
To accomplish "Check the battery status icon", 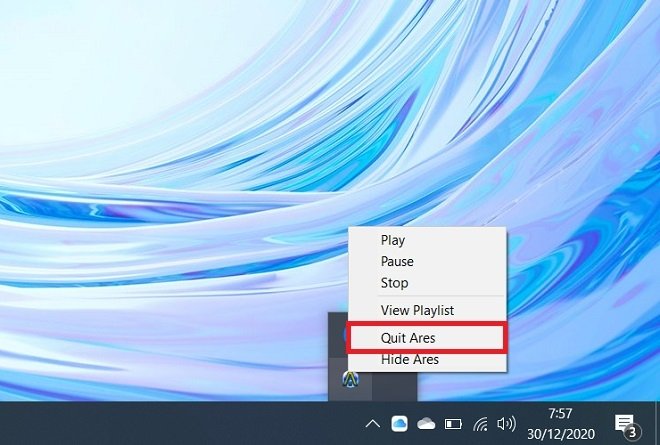I will click(453, 424).
